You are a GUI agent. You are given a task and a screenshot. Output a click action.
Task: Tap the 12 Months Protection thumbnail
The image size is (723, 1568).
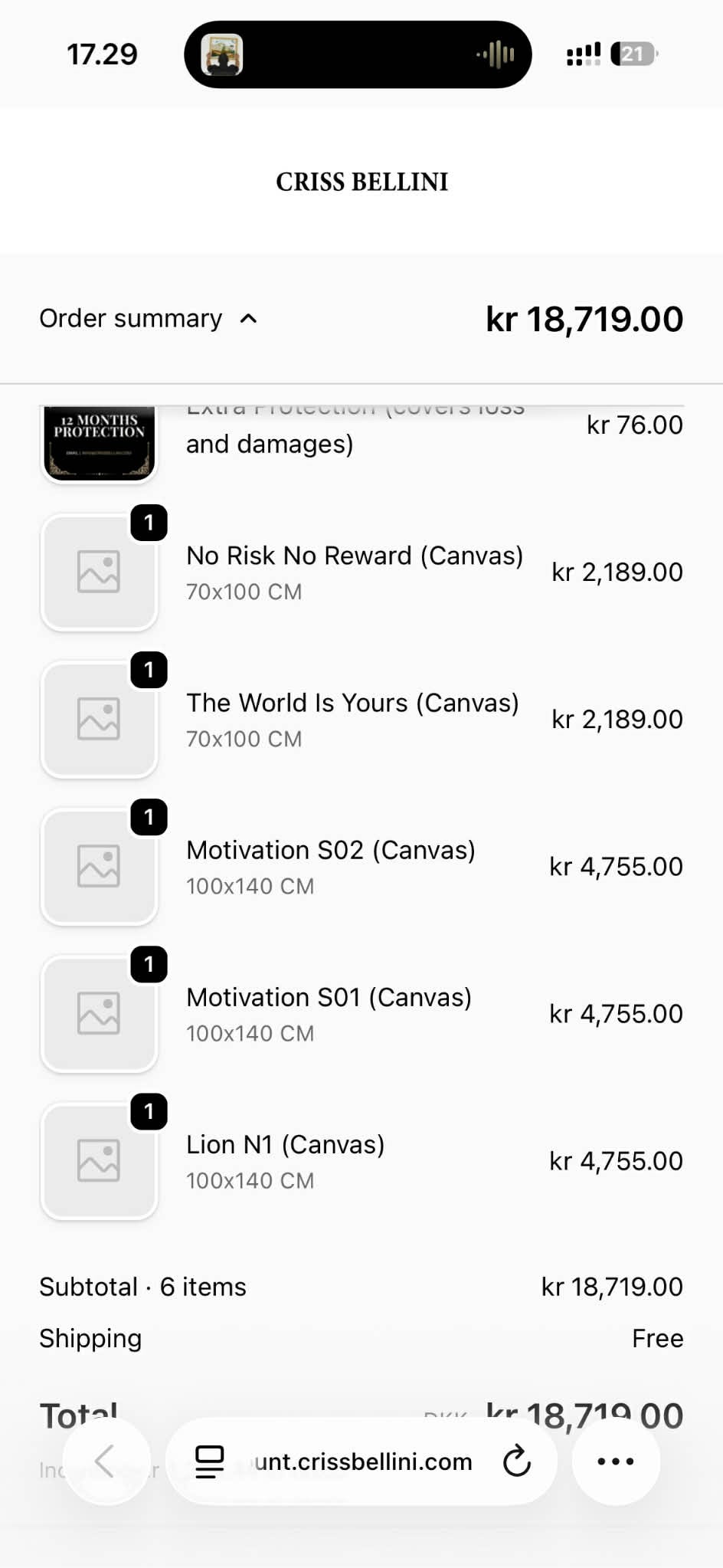pyautogui.click(x=99, y=442)
